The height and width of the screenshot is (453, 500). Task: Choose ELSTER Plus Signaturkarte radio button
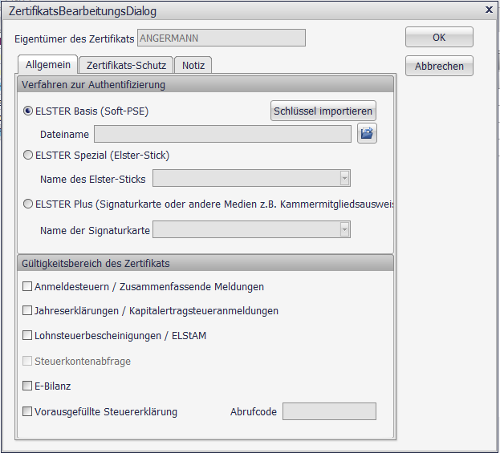(x=28, y=204)
